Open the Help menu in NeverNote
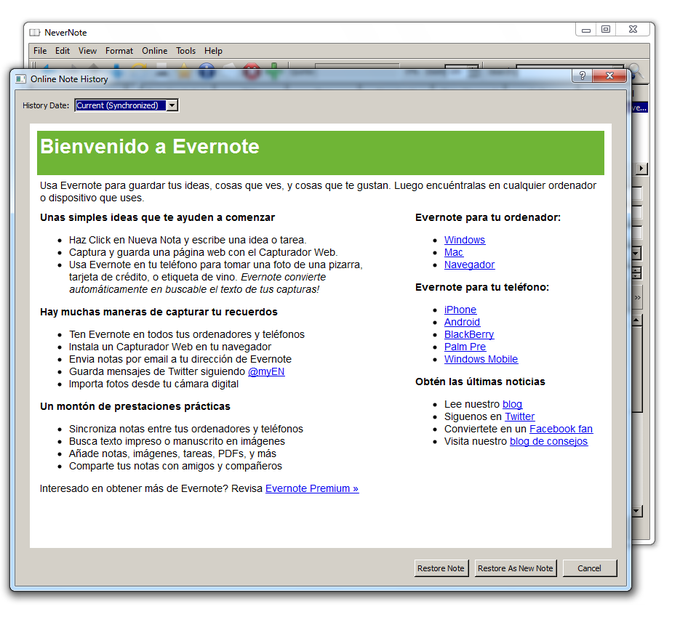The width and height of the screenshot is (680, 617). click(213, 51)
